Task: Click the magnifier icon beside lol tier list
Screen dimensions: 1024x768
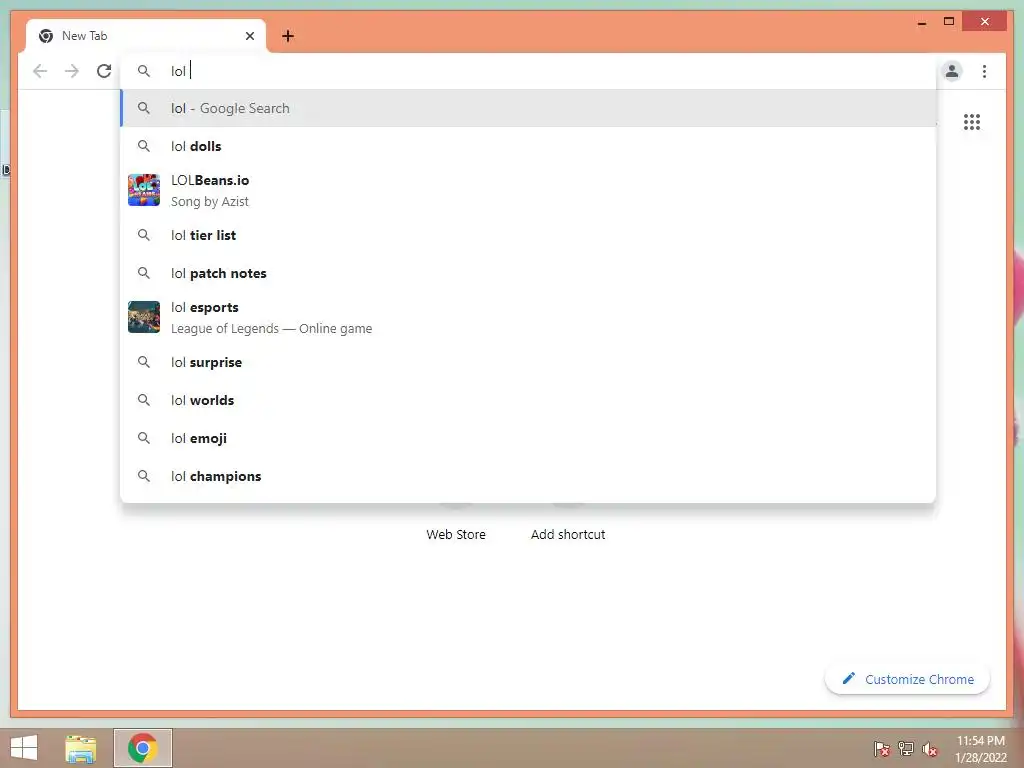Action: pos(144,235)
